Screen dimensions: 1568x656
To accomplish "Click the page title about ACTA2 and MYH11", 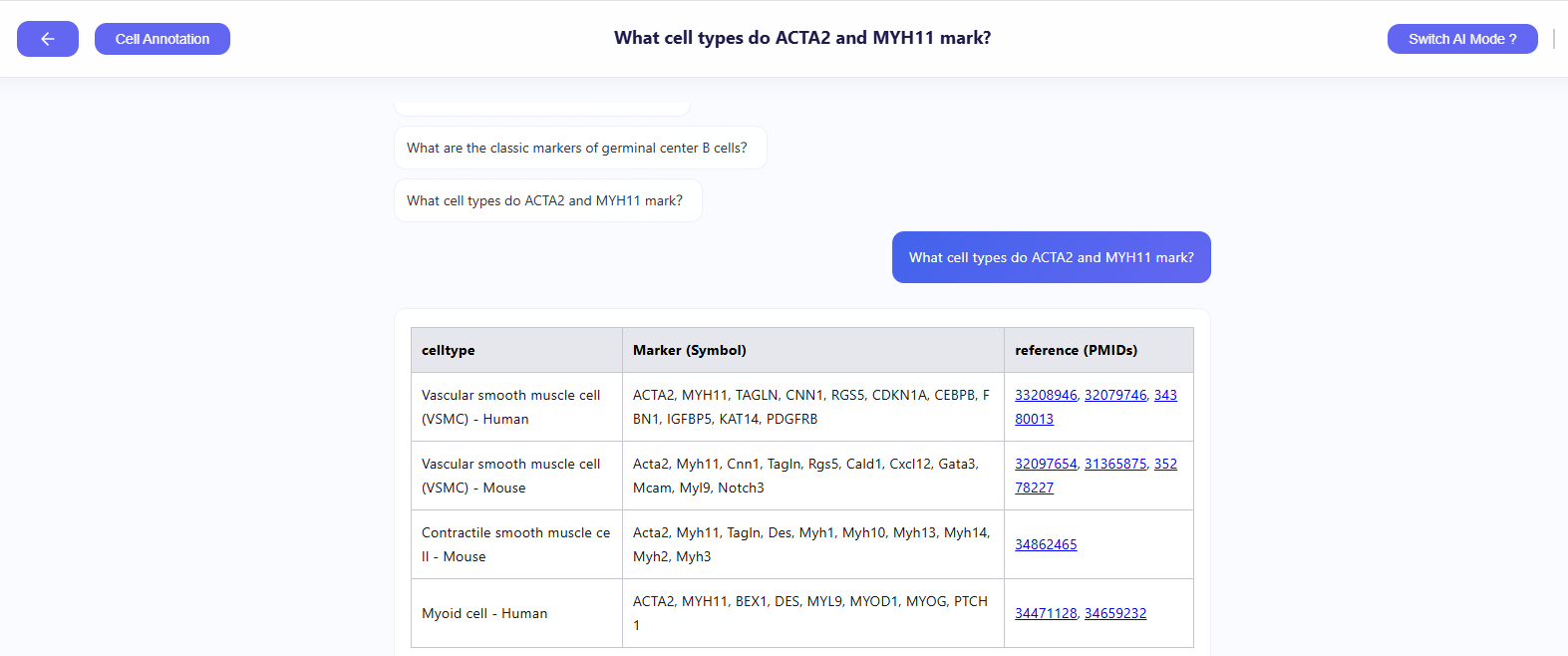I will tap(802, 38).
